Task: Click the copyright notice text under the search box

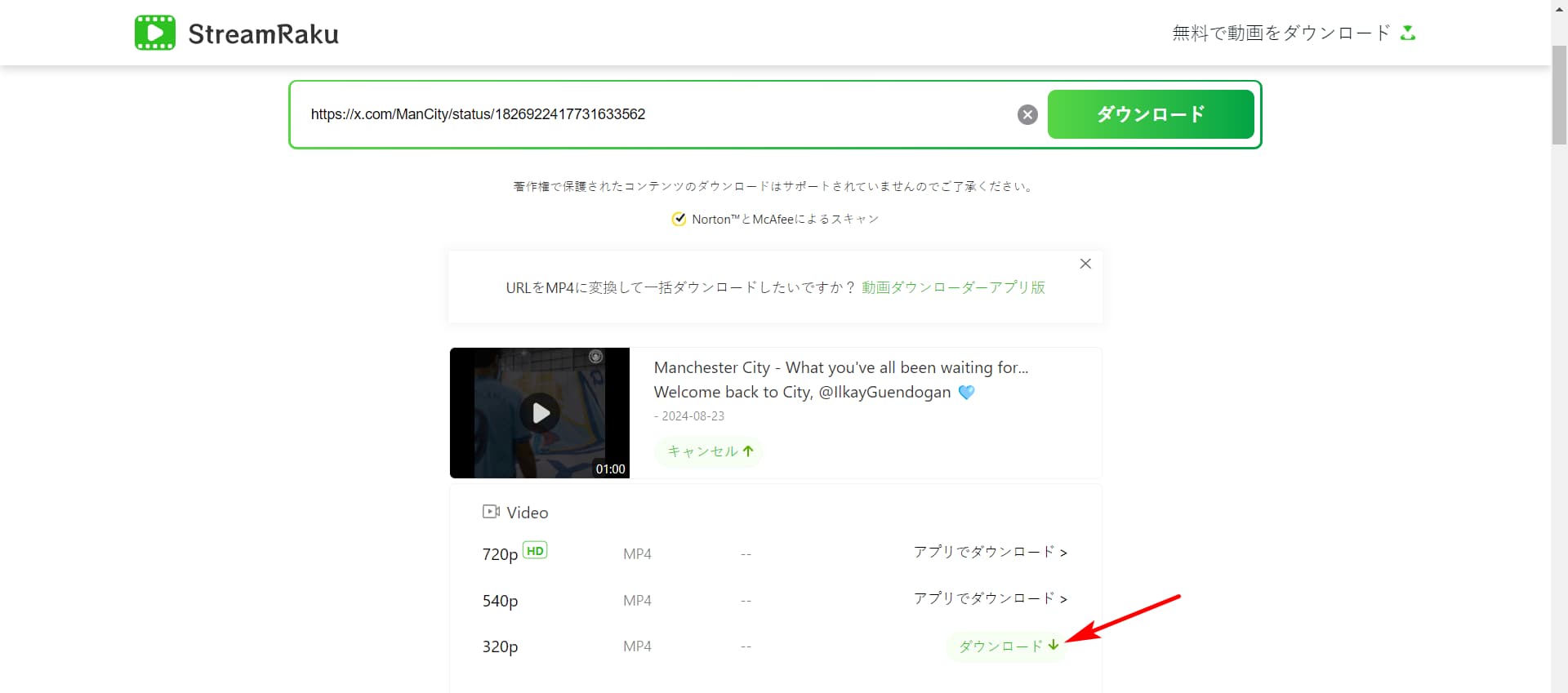Action: click(x=775, y=186)
